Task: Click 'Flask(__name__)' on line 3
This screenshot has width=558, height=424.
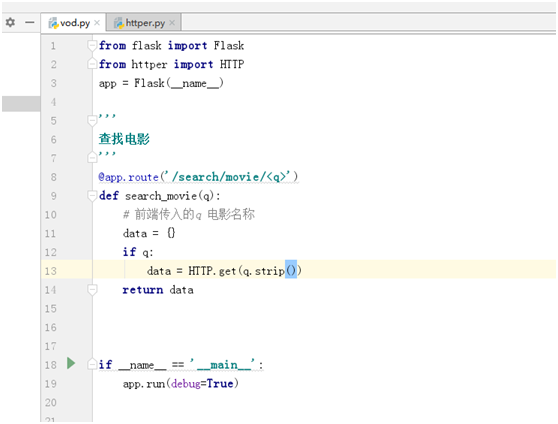Action: pos(179,83)
